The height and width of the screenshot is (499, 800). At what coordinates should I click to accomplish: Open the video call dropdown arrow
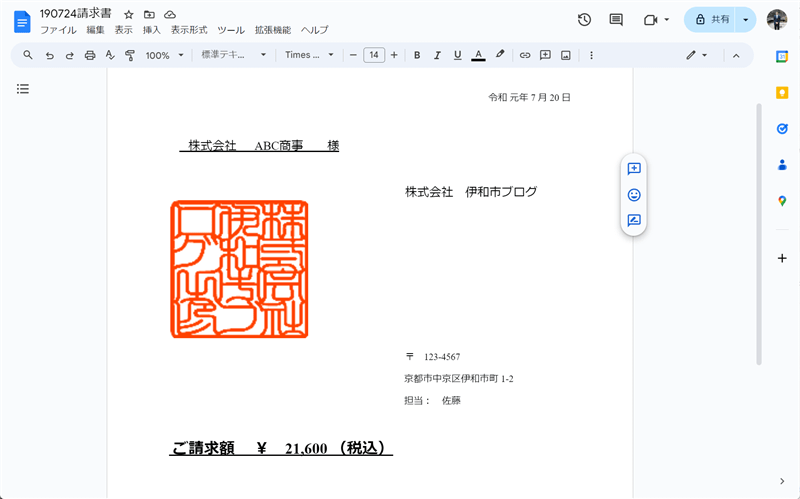666,20
